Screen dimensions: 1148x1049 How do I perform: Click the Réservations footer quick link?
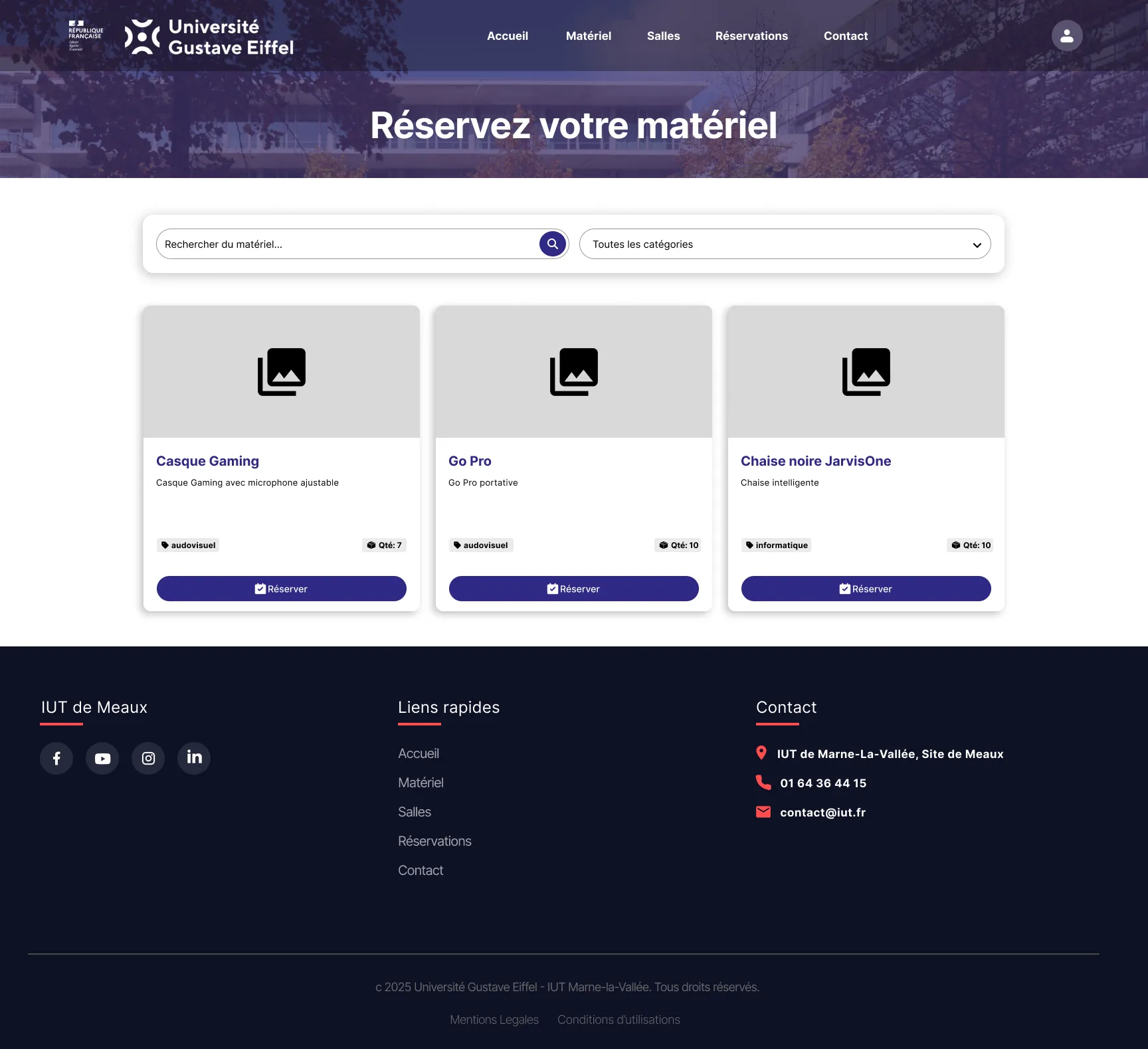point(434,841)
